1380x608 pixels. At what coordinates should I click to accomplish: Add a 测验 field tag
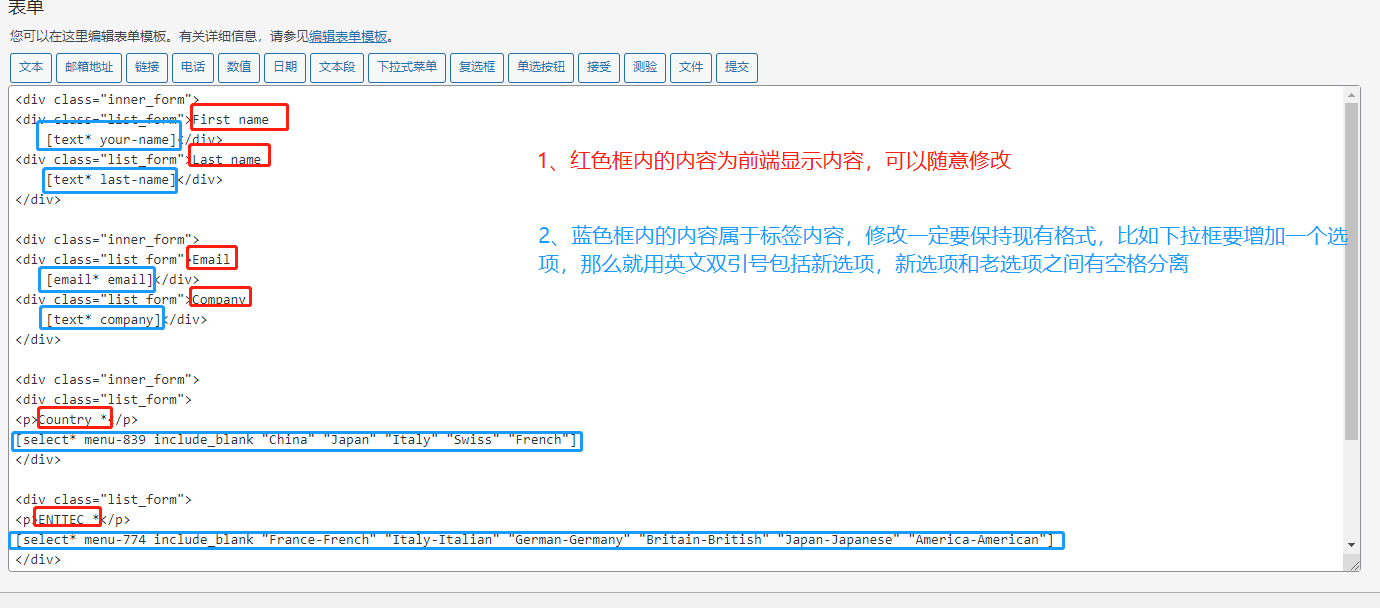click(645, 67)
